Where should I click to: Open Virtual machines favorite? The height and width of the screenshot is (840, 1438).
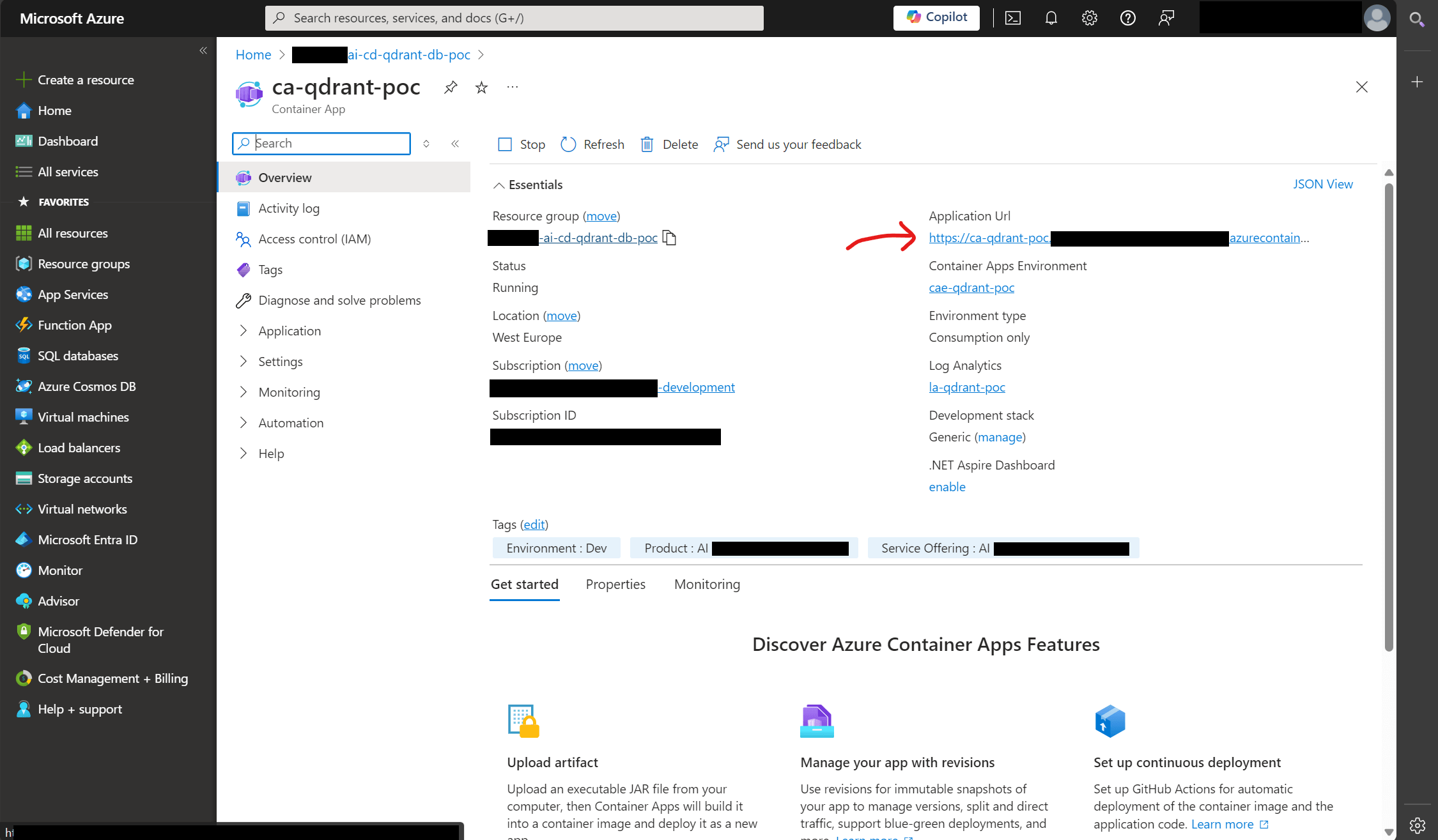pos(72,417)
